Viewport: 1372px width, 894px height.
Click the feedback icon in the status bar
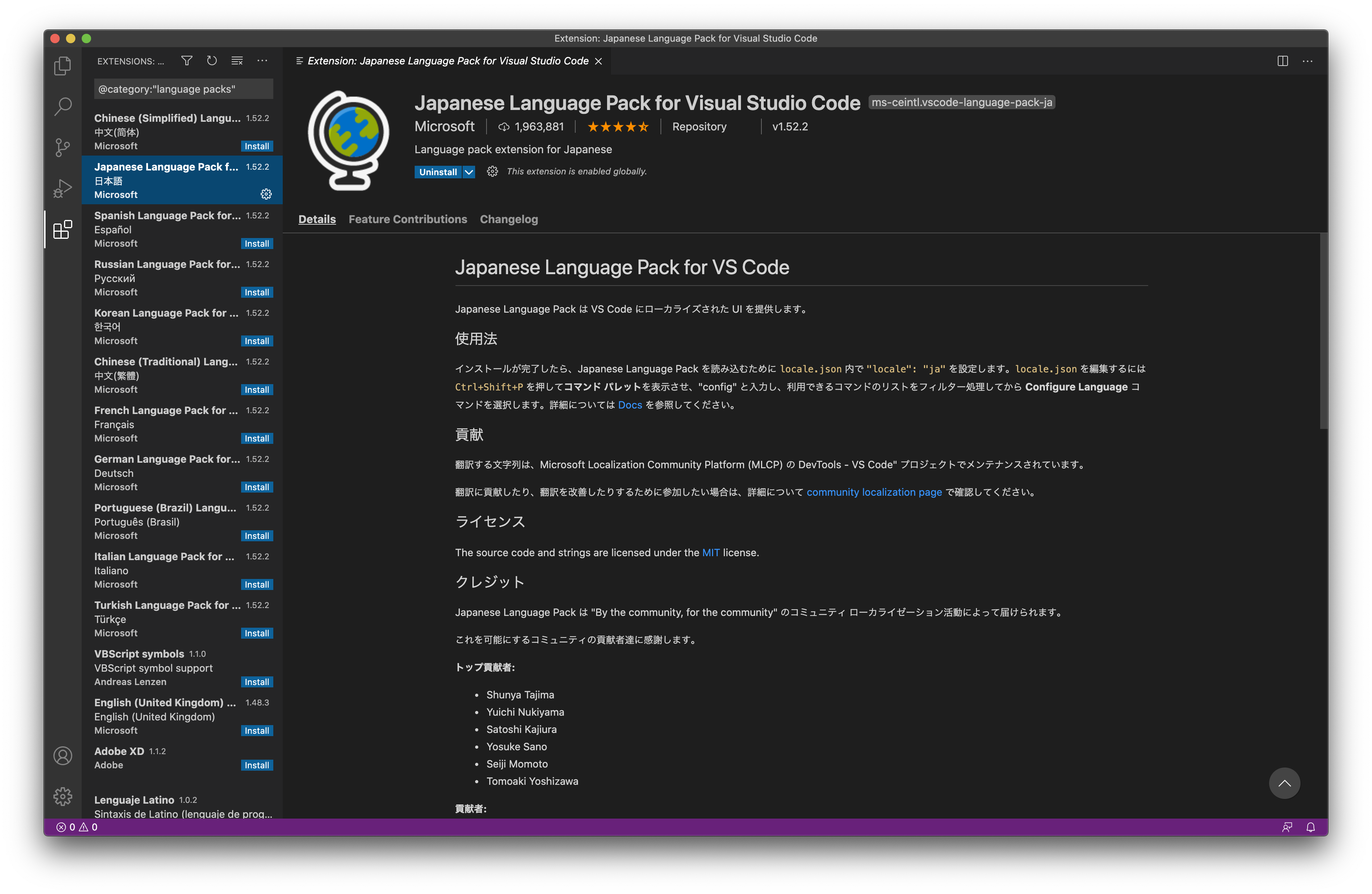tap(1287, 826)
